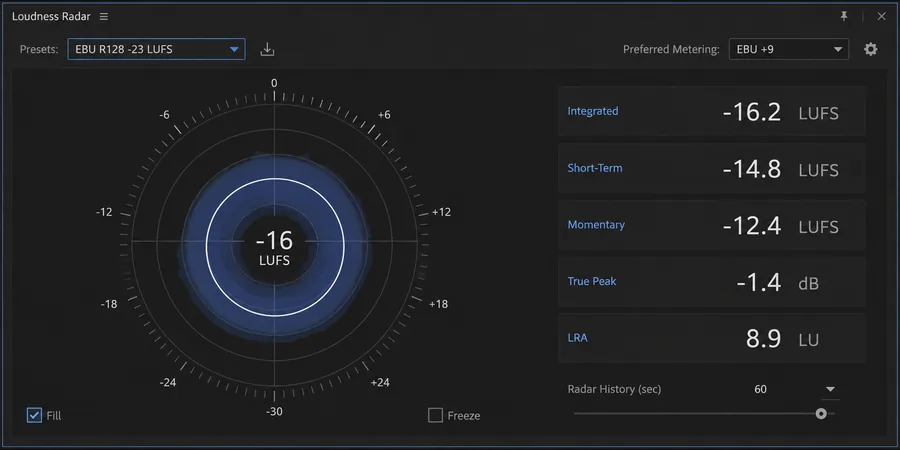
Task: Click the -12.4 momentary value
Action: tap(752, 226)
